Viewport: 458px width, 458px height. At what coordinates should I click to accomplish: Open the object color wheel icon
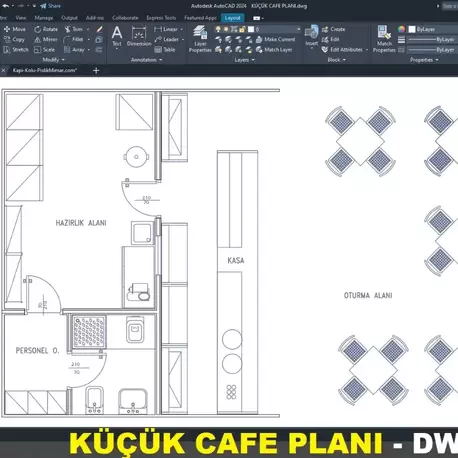tap(401, 29)
